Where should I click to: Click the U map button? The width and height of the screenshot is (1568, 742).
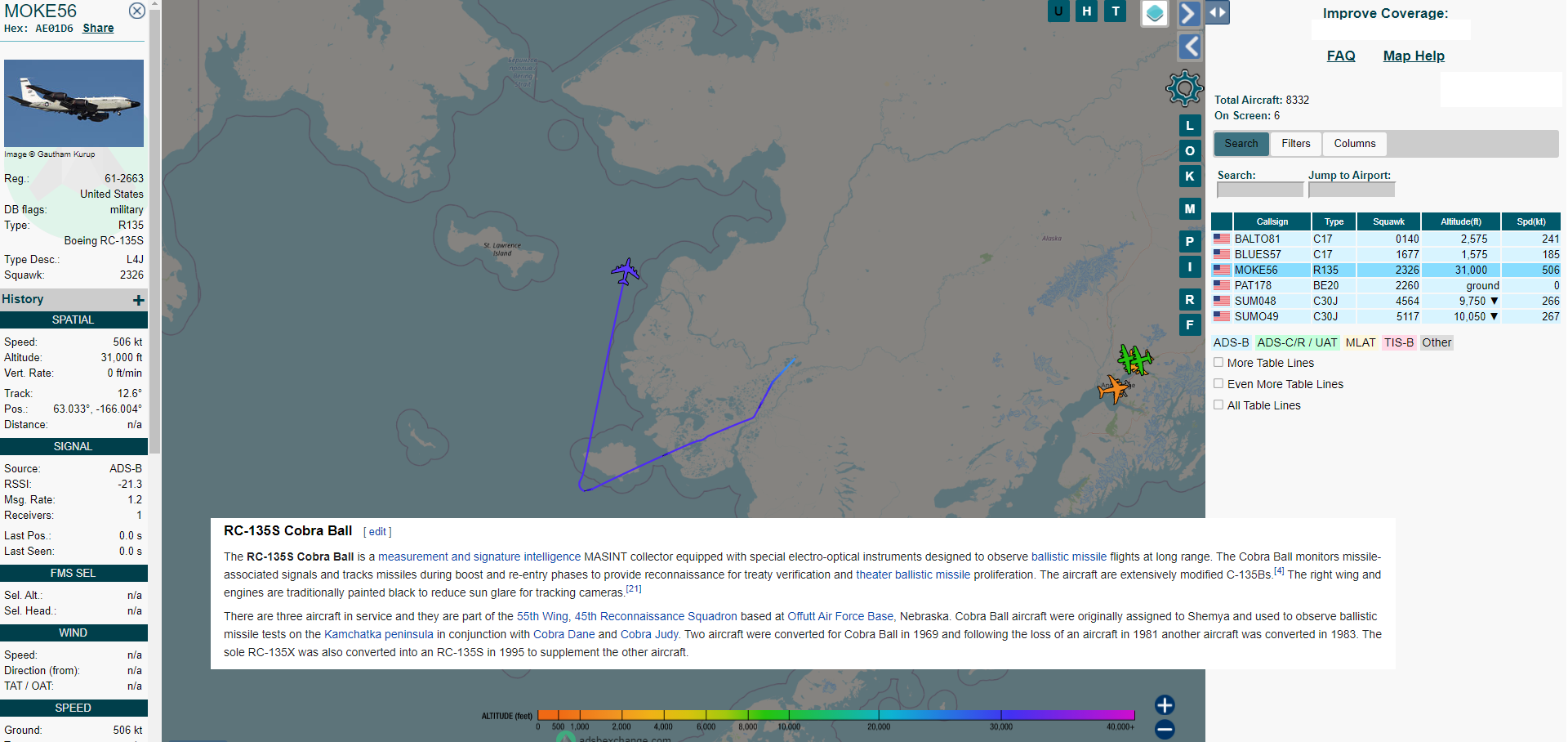pos(1058,11)
